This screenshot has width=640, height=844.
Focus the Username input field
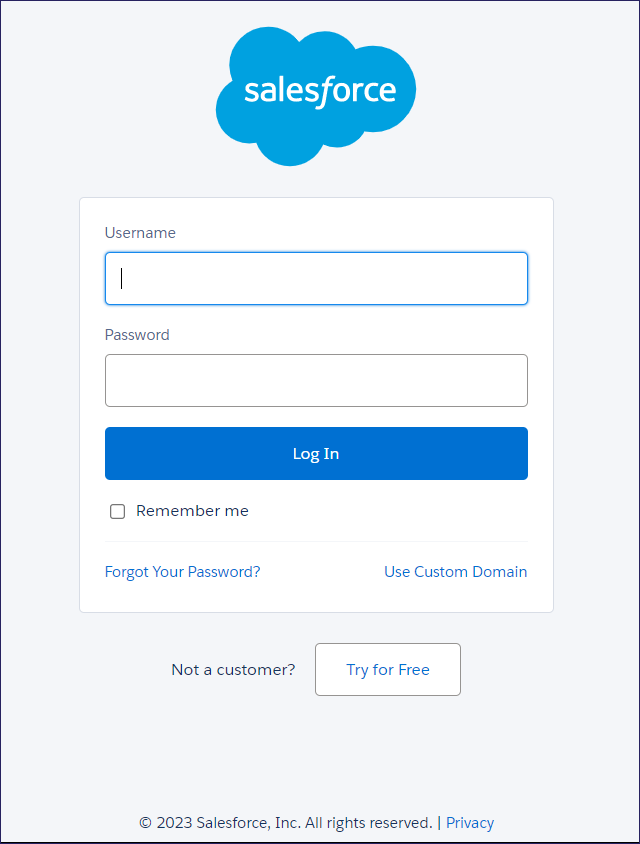316,278
